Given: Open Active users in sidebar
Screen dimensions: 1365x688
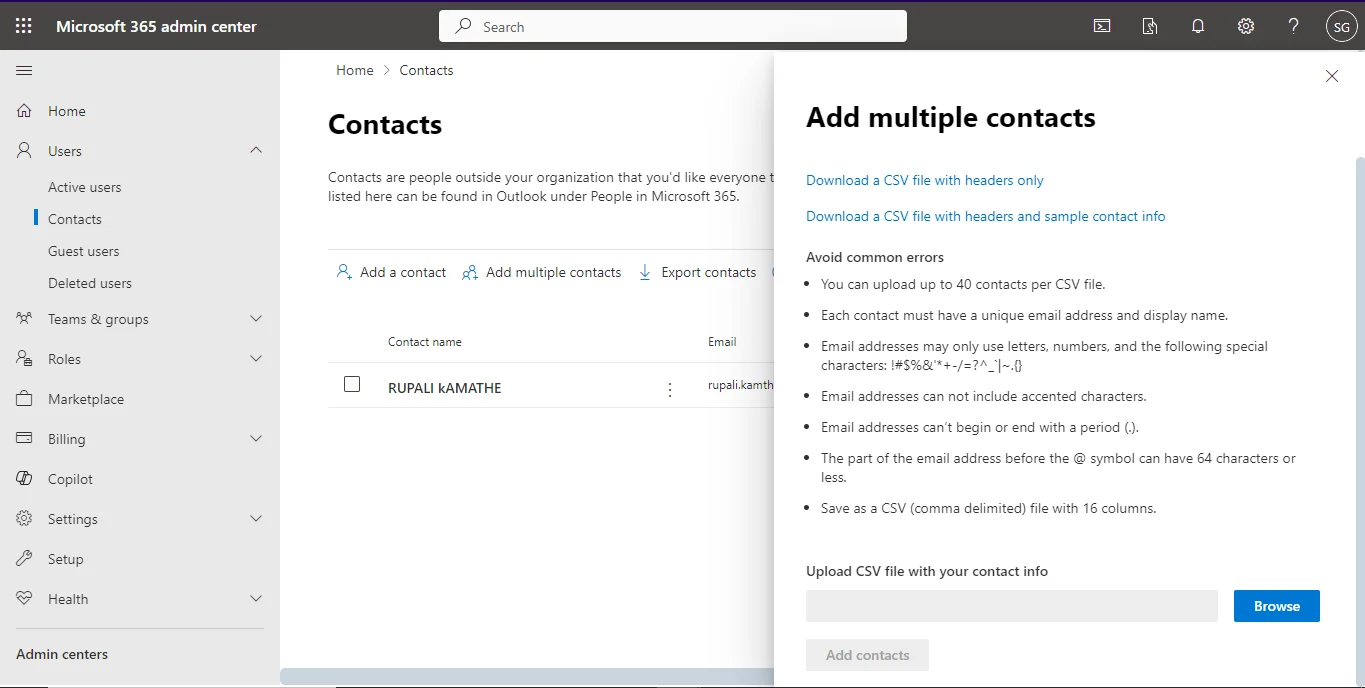Looking at the screenshot, I should (x=85, y=187).
